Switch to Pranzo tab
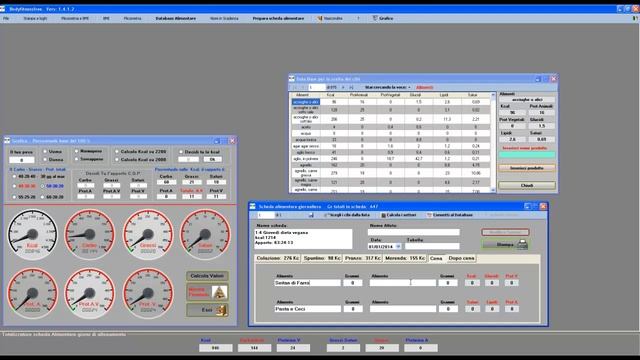The image size is (640, 360). [x=362, y=258]
